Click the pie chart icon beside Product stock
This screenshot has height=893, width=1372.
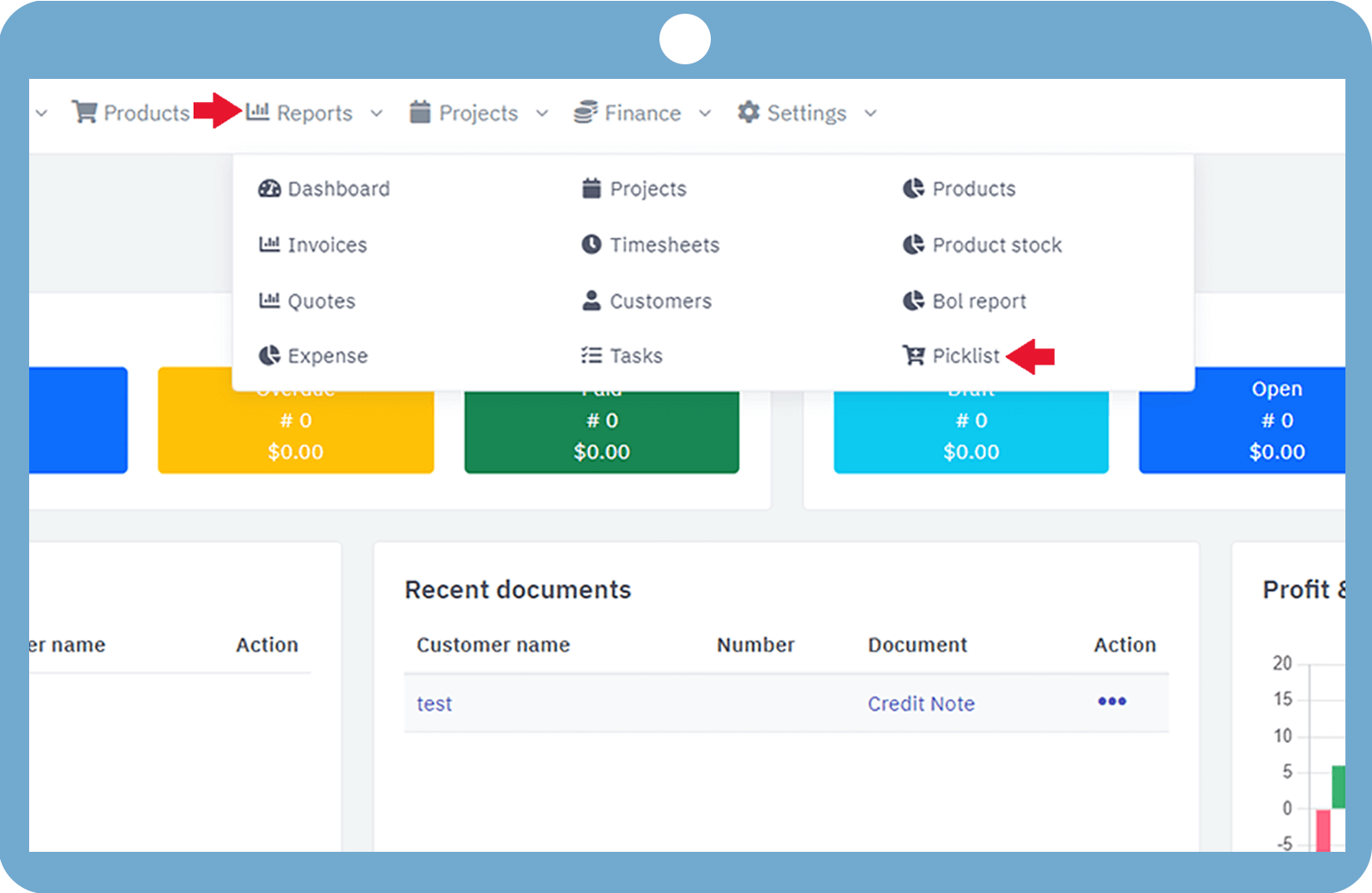click(912, 244)
